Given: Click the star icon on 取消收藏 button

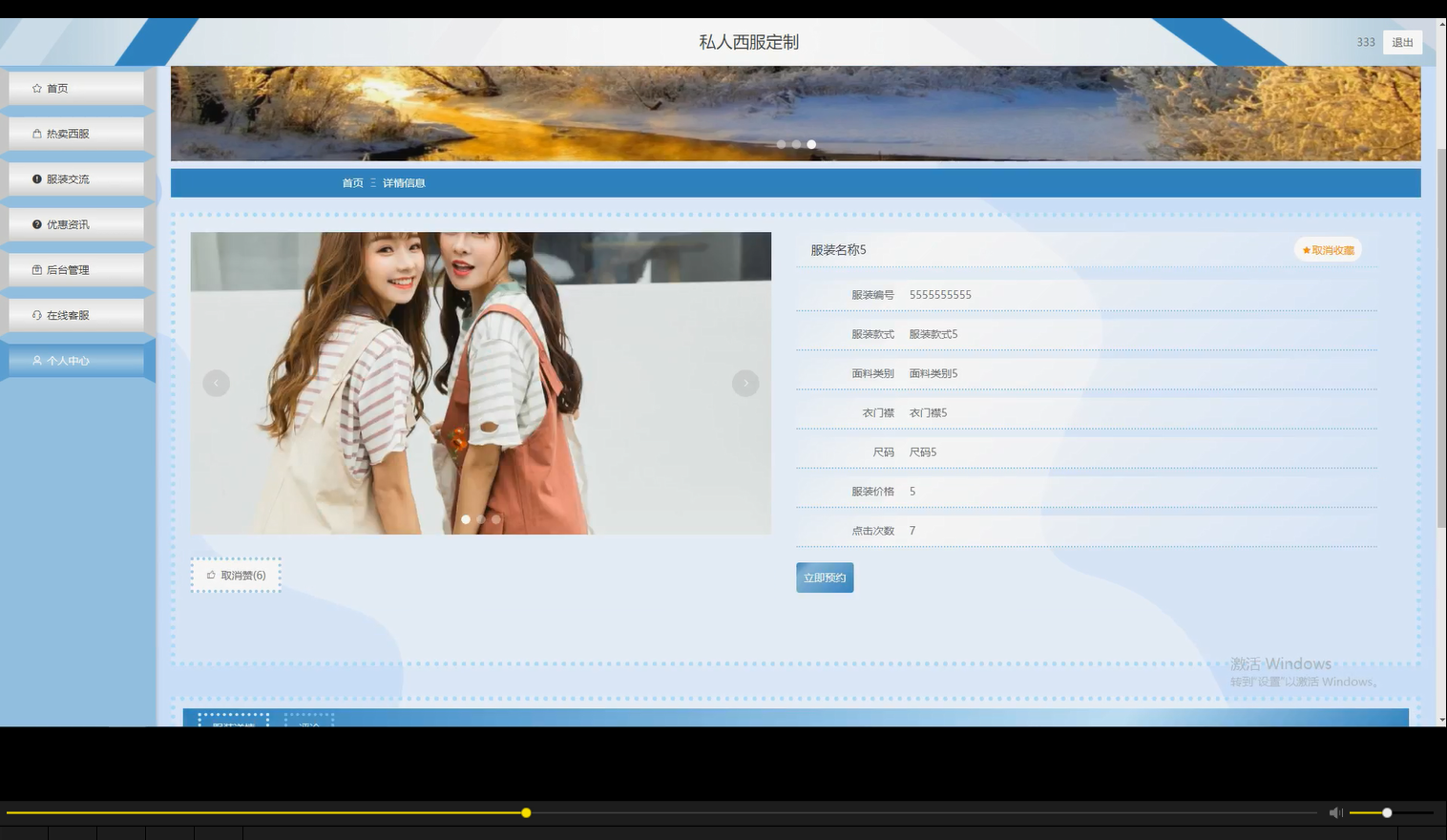Looking at the screenshot, I should [x=1306, y=249].
